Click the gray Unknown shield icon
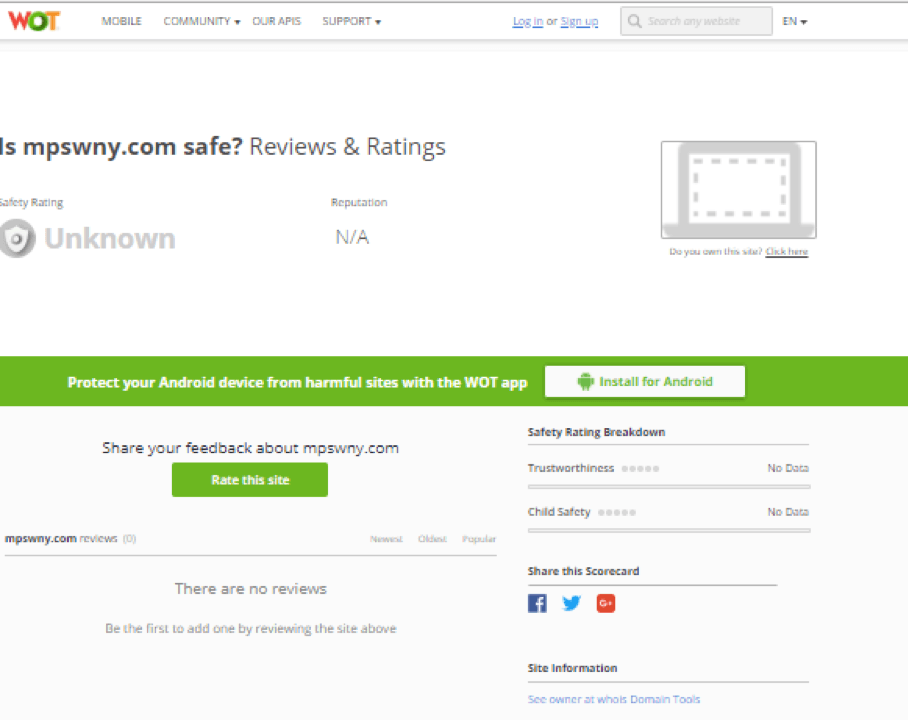Screen dimensions: 908x720 [17, 238]
